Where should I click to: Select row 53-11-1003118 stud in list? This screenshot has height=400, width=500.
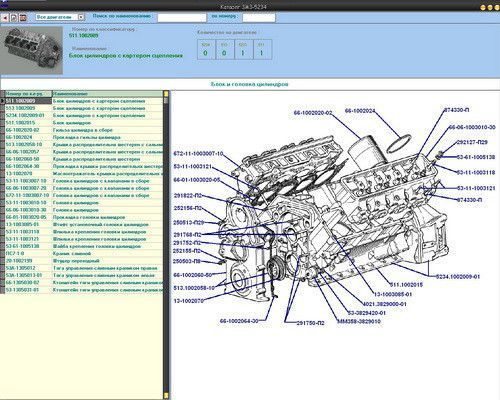[83, 232]
